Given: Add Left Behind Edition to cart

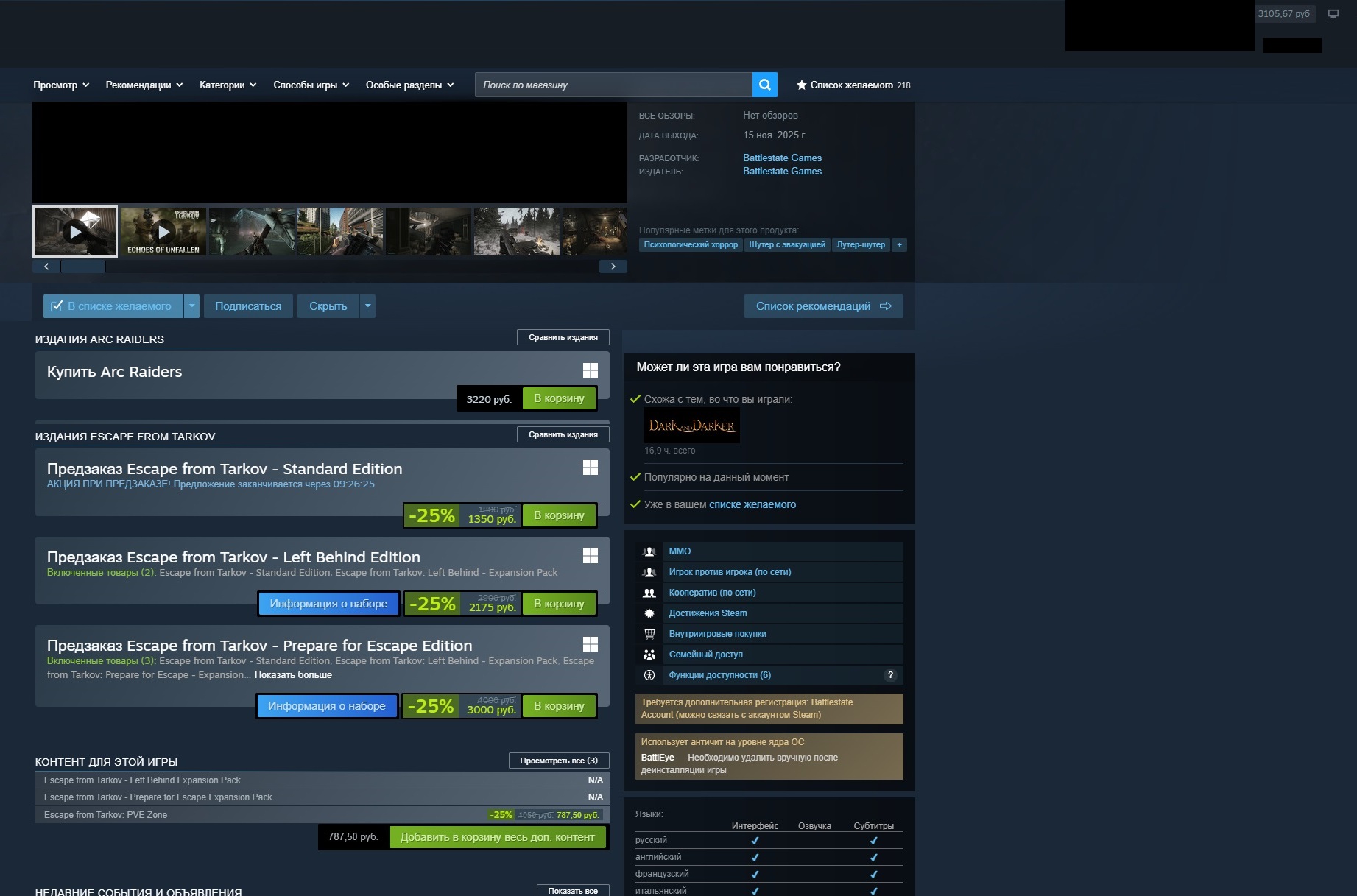Looking at the screenshot, I should pos(559,604).
